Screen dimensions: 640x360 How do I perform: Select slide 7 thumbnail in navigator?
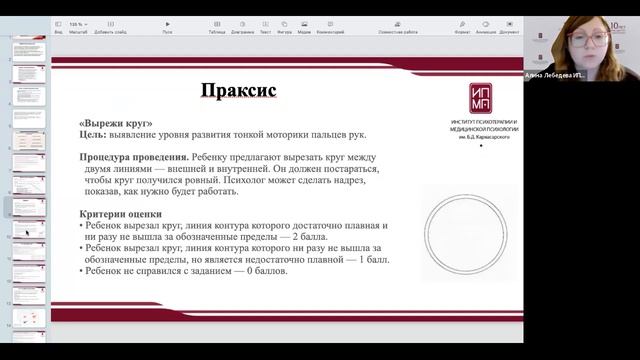pyautogui.click(x=29, y=163)
